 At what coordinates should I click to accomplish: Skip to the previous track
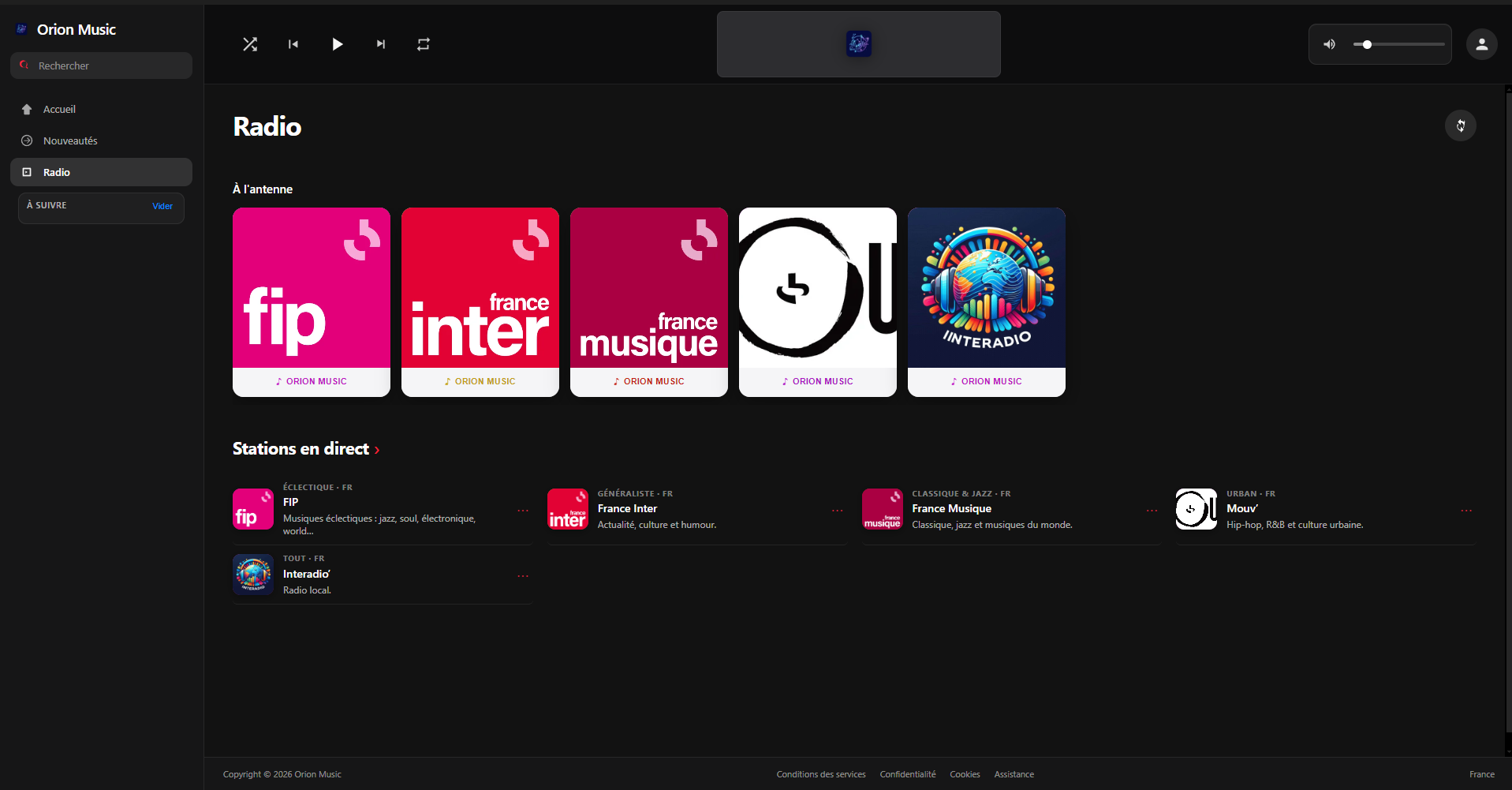(293, 44)
